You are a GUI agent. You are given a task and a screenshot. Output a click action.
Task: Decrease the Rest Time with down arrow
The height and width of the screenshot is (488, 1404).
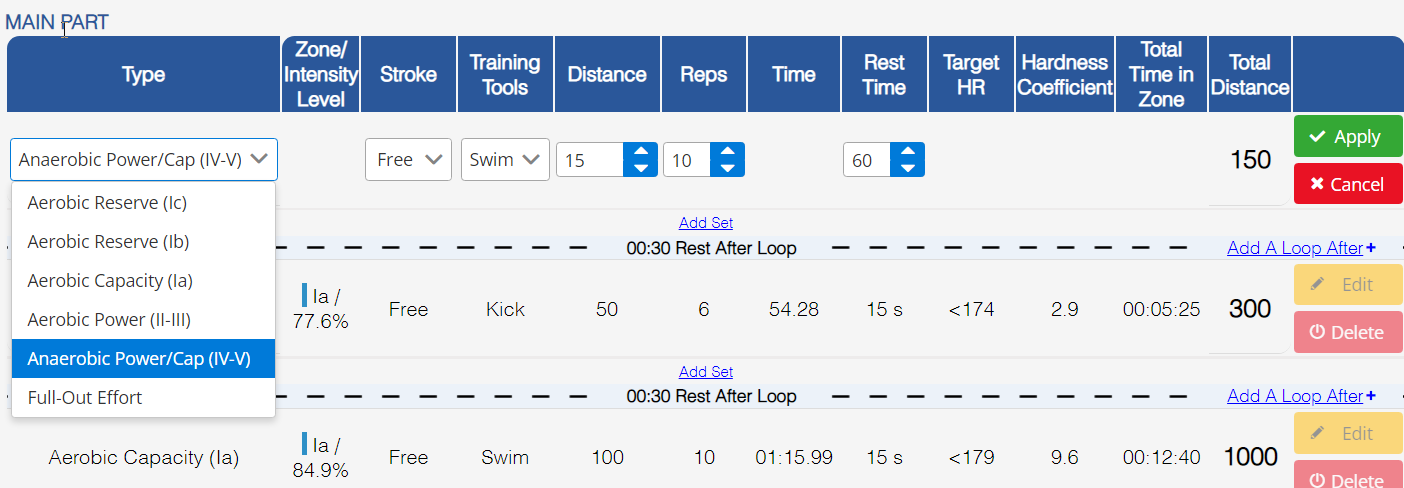coord(908,168)
